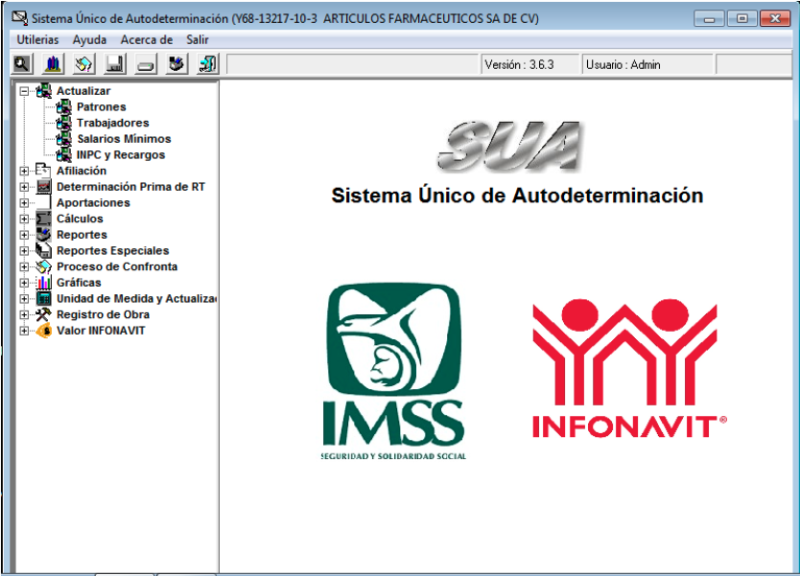The width and height of the screenshot is (800, 576).
Task: Click the magnifying glass search toolbar icon
Action: coord(22,64)
